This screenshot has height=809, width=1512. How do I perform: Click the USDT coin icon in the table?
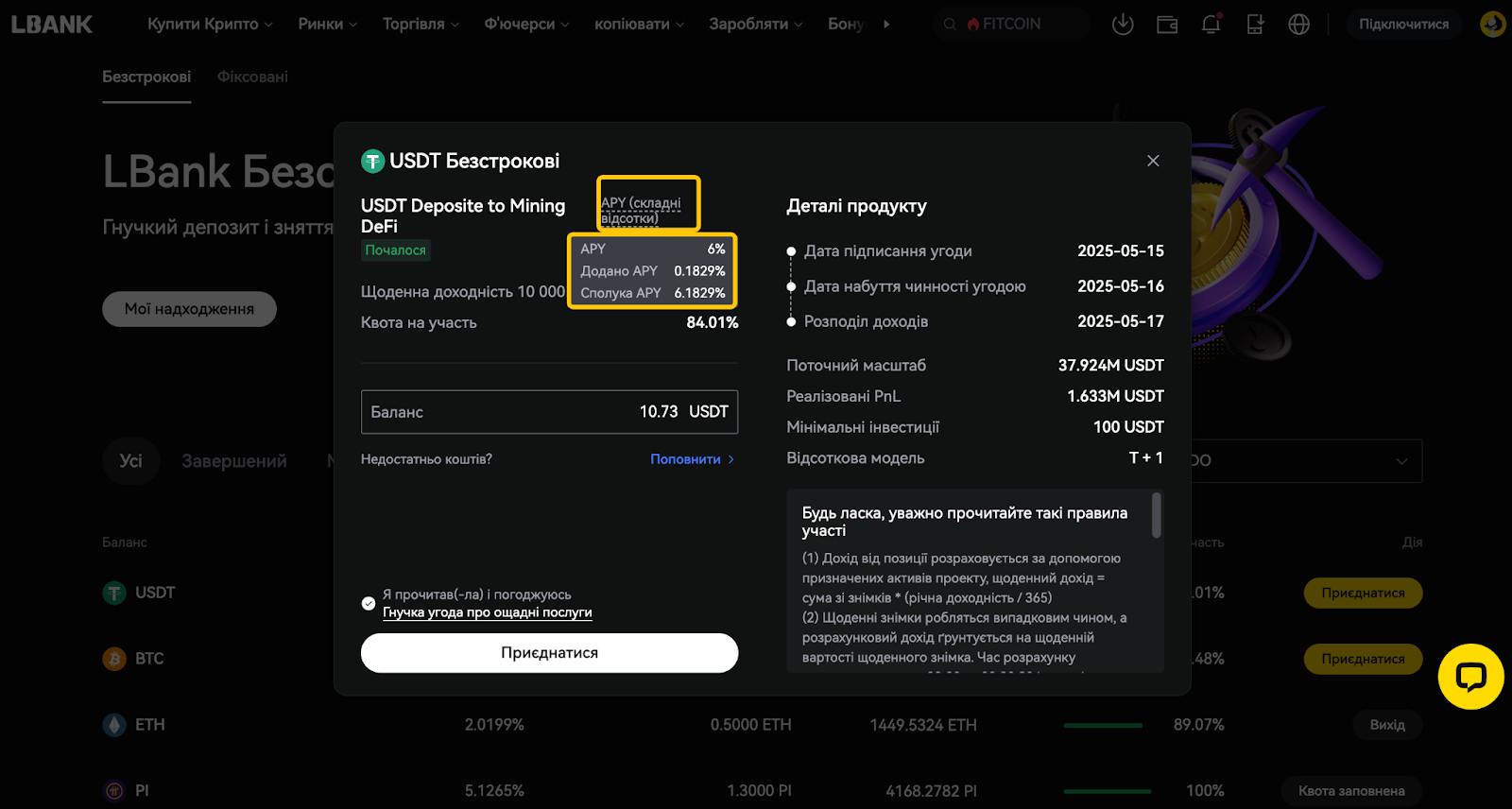[114, 593]
